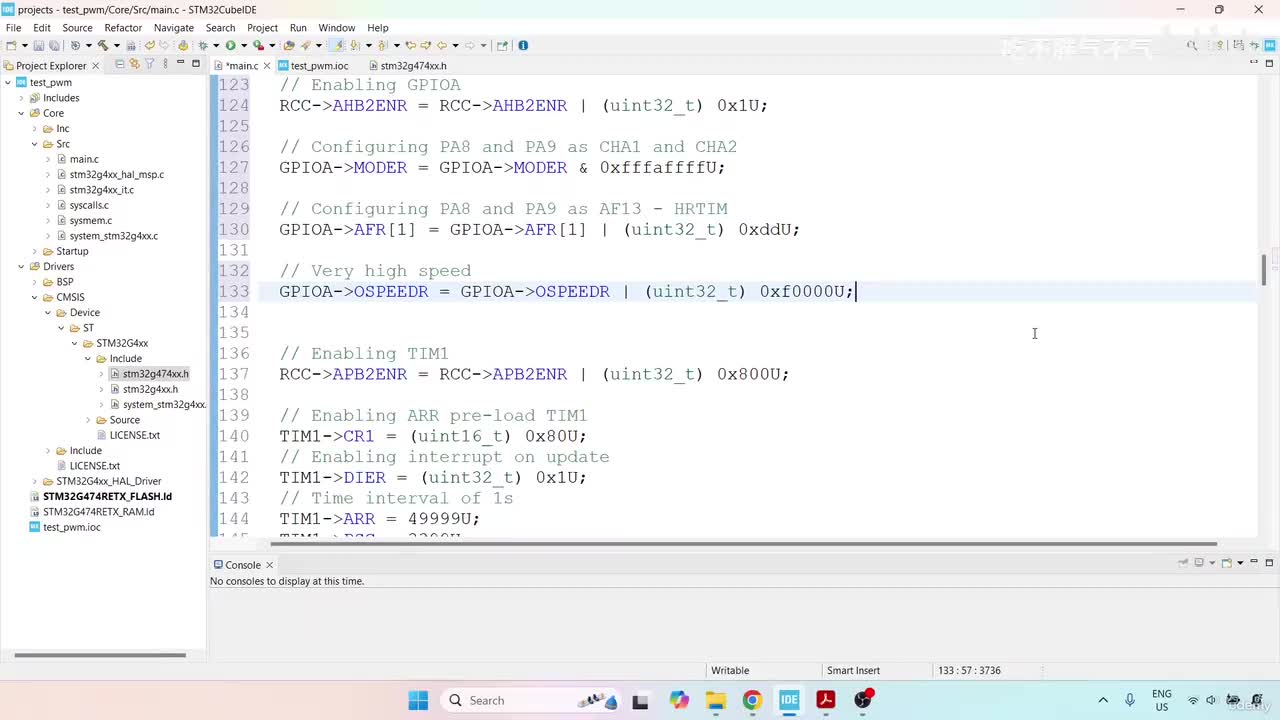Viewport: 1280px width, 720px height.
Task: Close the *main.c editor tab
Action: [266, 66]
